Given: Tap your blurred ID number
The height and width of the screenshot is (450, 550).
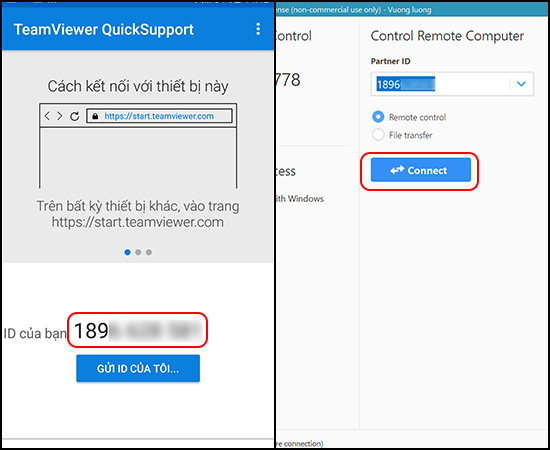Looking at the screenshot, I should coord(138,330).
